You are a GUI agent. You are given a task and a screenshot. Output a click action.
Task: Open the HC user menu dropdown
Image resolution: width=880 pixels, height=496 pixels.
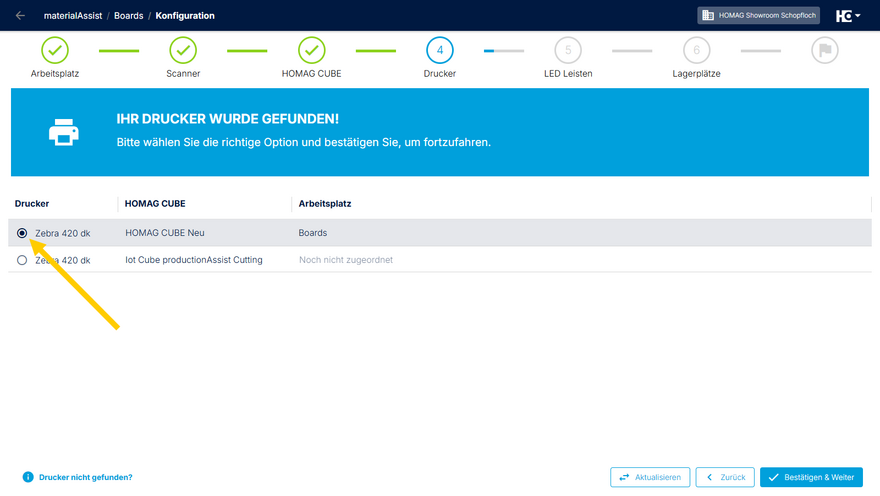847,16
